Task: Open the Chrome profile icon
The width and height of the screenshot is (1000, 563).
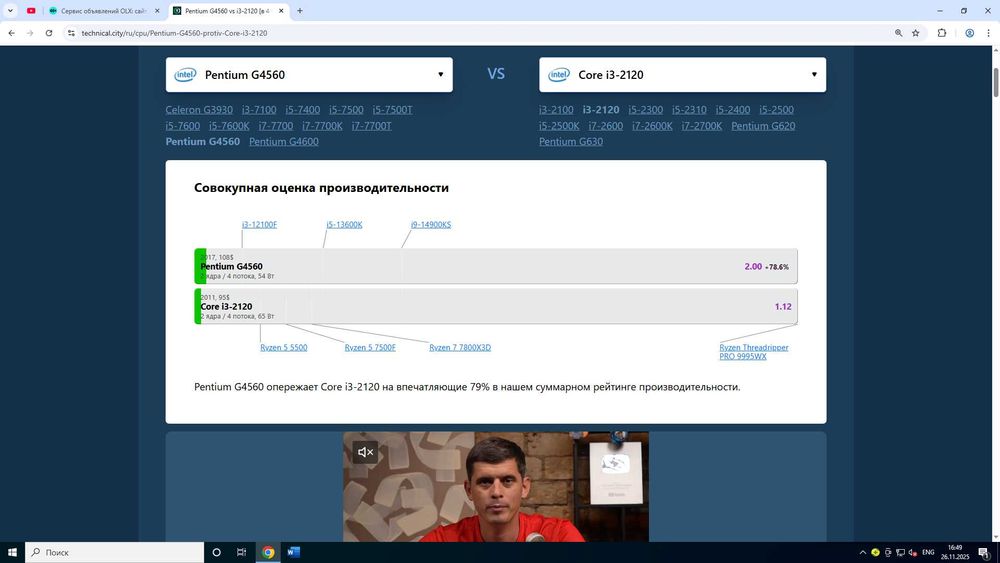Action: click(x=969, y=33)
